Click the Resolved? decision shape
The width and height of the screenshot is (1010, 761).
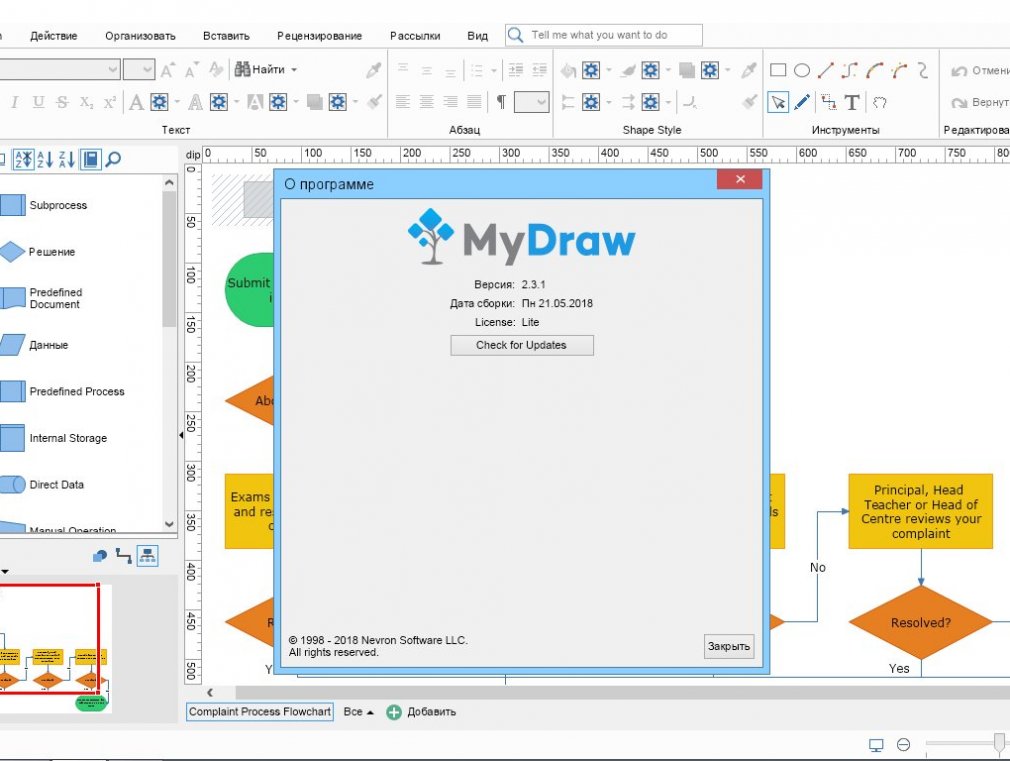coord(921,622)
